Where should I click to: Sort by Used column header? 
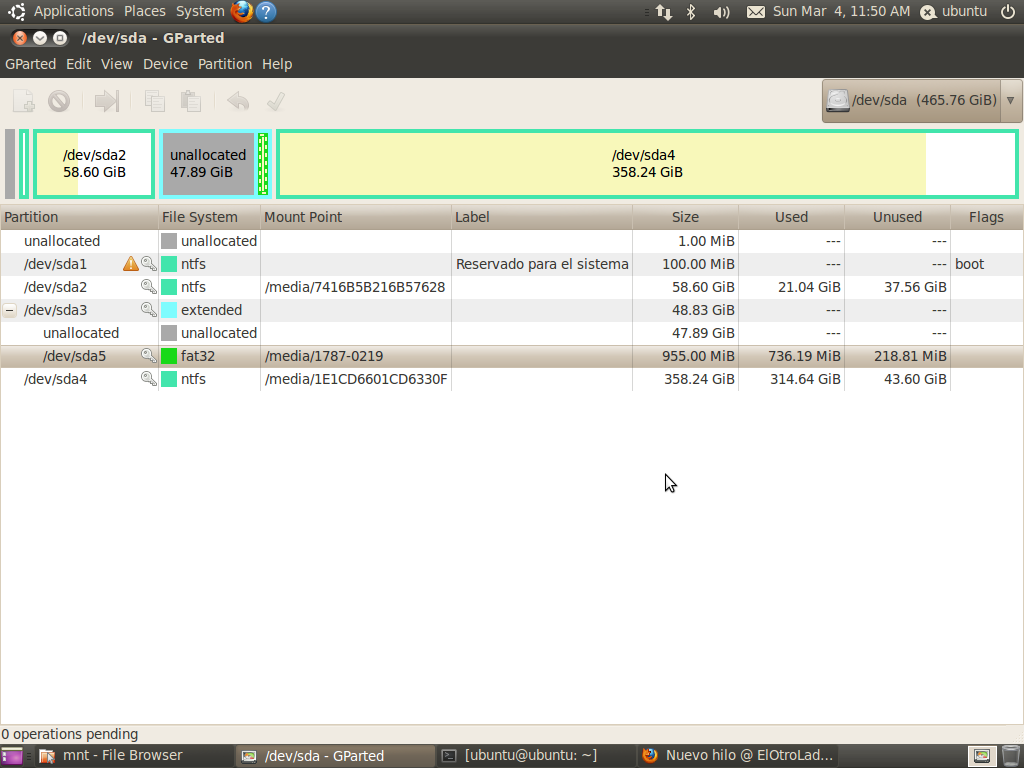[791, 217]
